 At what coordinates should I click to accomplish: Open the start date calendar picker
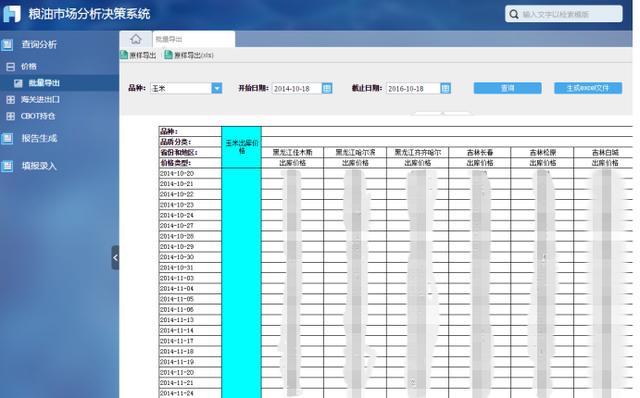pos(327,88)
